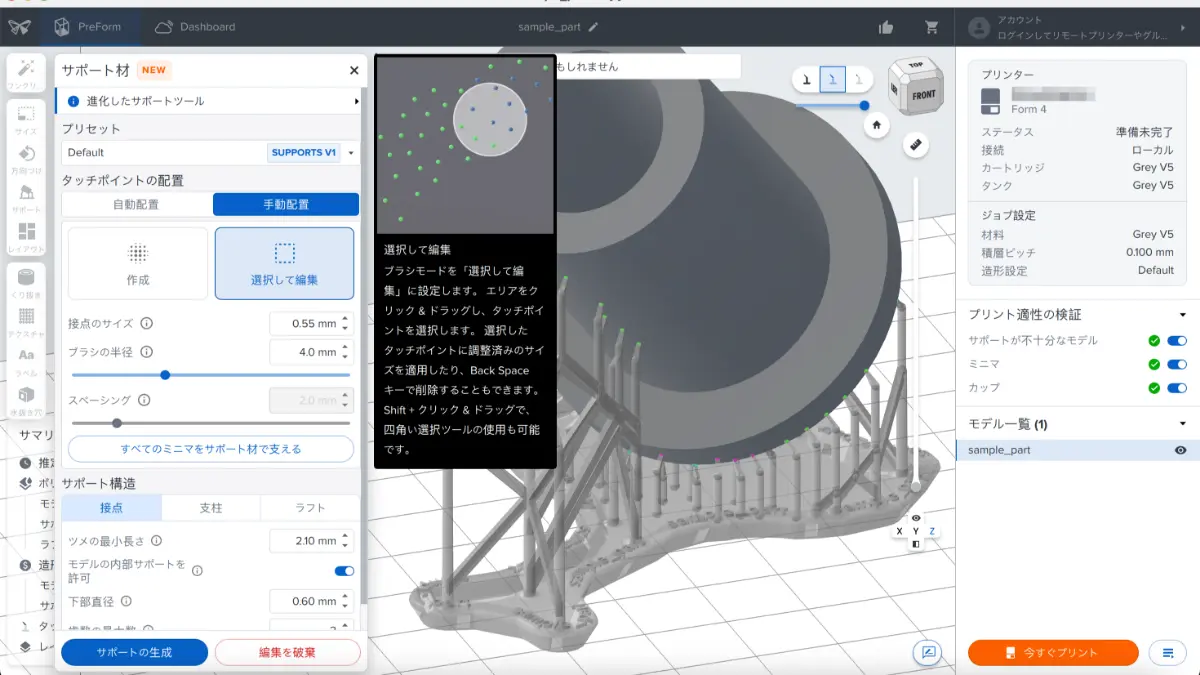
Task: Expand the 進化したサポートツール info row
Action: click(x=210, y=101)
